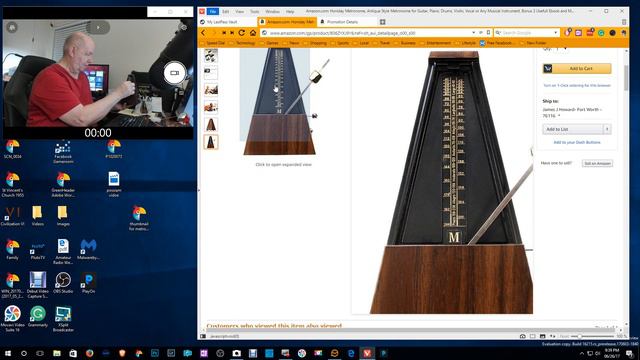Toggle browser panel at status bar left
Image resolution: width=640 pixels, height=360 pixels.
tap(203, 336)
